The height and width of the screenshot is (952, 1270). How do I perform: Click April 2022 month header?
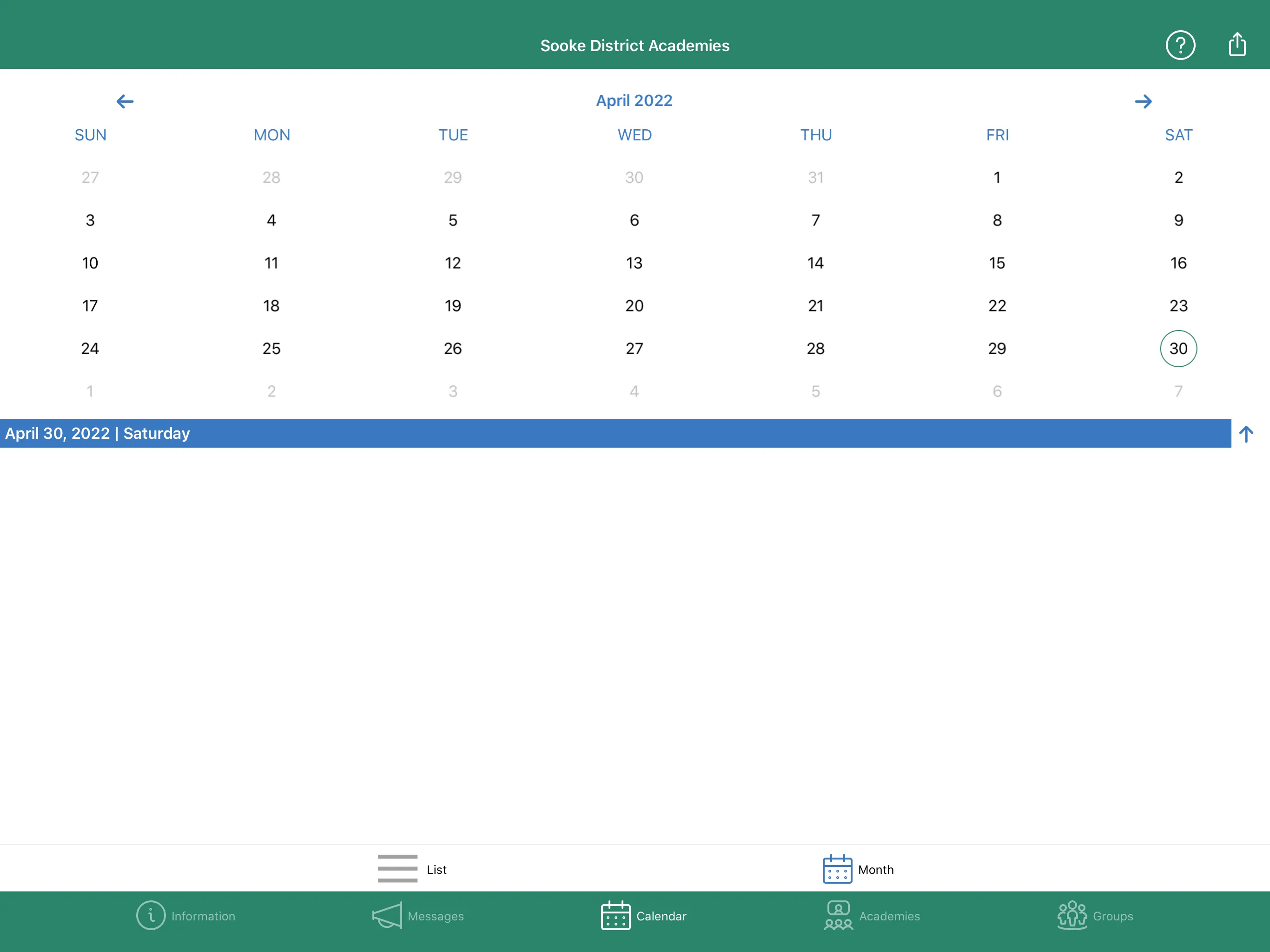click(x=634, y=100)
